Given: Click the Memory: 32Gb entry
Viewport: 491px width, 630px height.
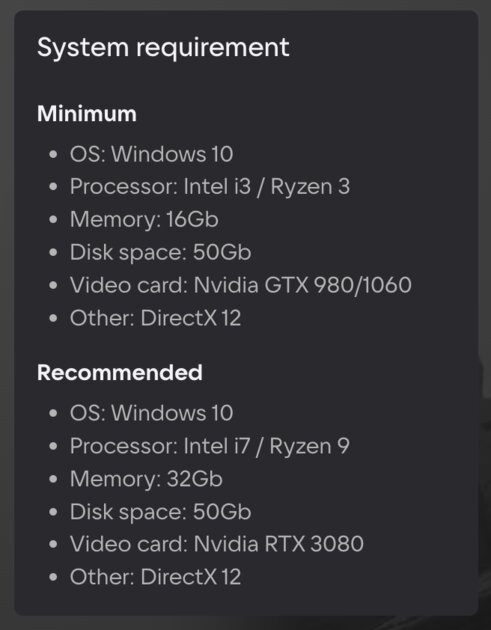Looking at the screenshot, I should pyautogui.click(x=146, y=479).
